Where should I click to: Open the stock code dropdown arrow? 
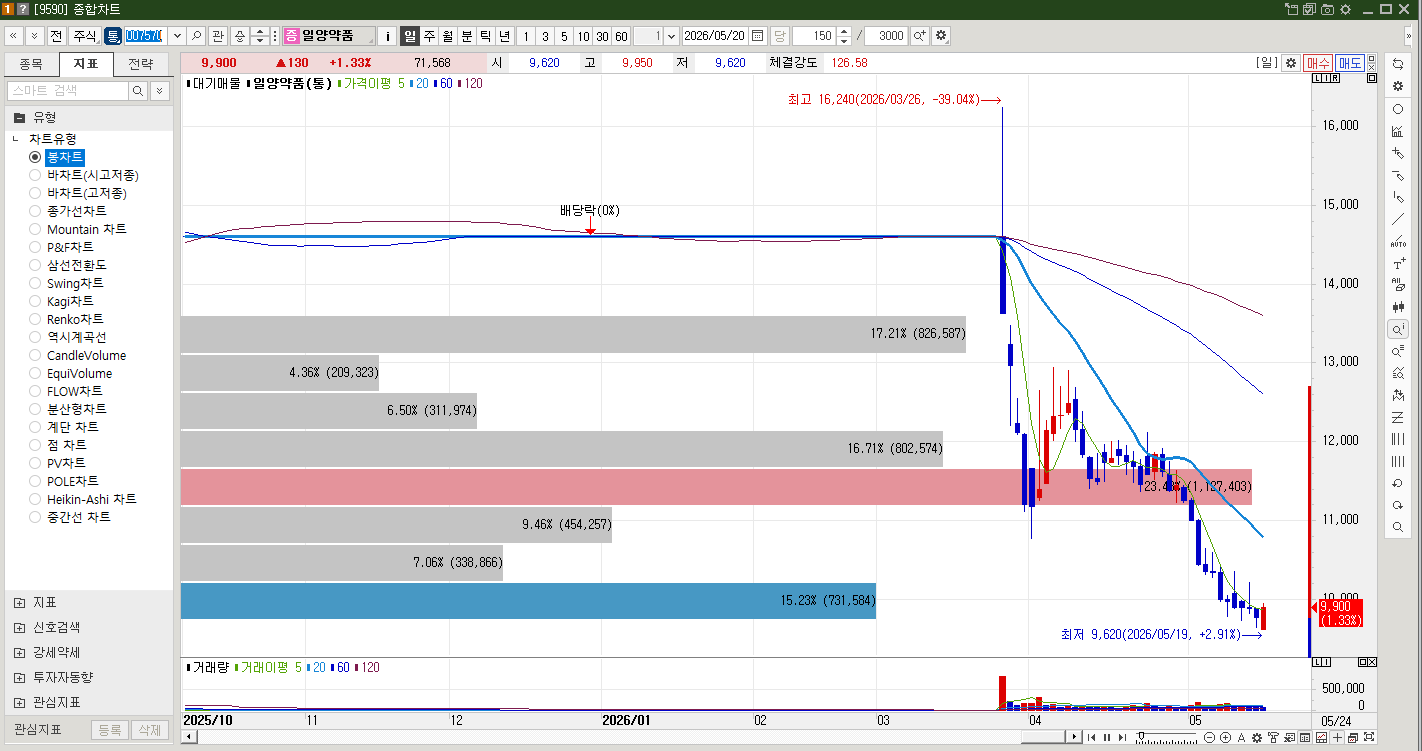coord(177,36)
